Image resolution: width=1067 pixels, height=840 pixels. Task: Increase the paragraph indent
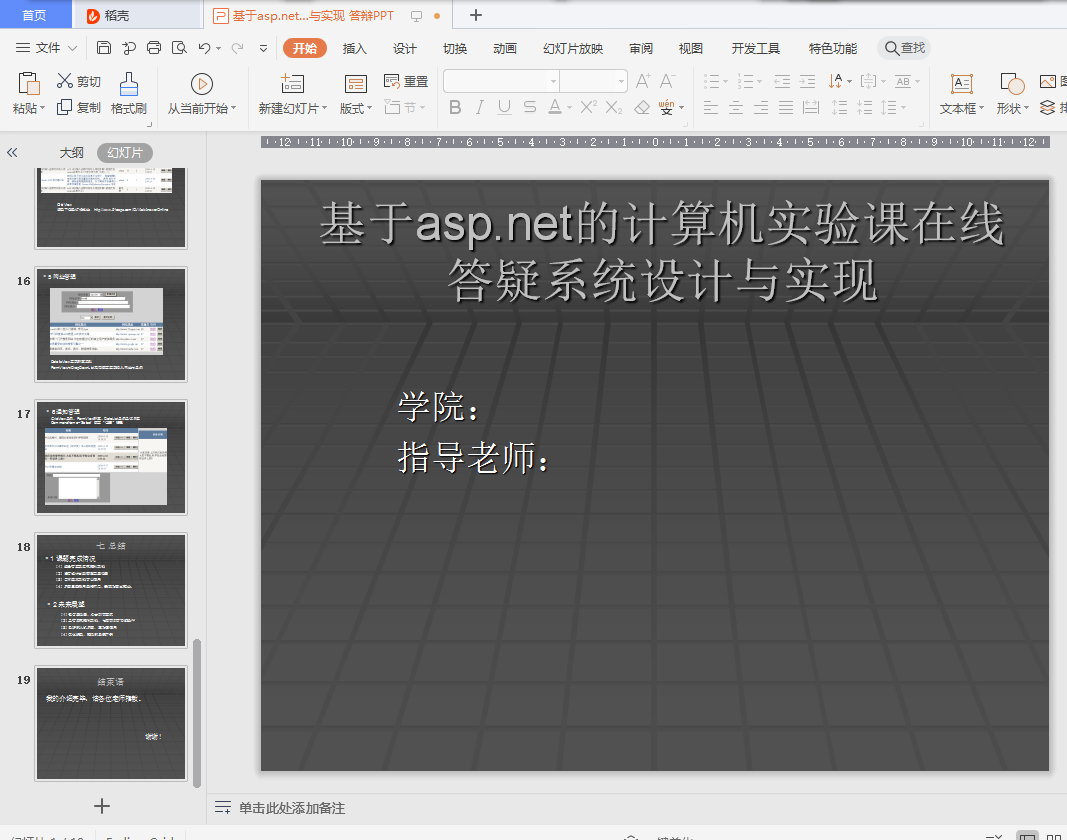(x=808, y=82)
